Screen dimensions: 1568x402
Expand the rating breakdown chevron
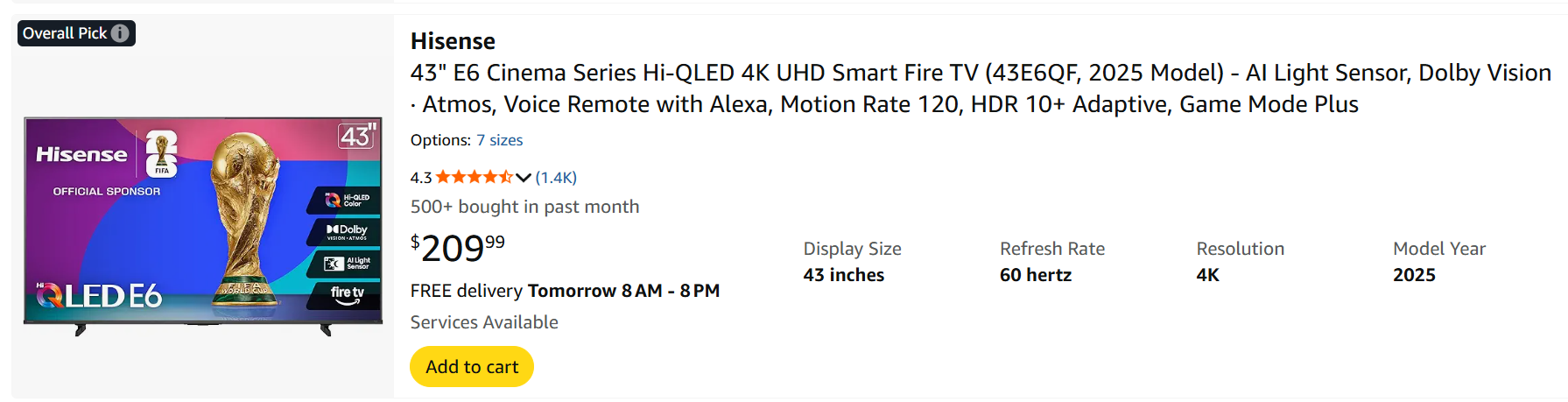[x=524, y=177]
